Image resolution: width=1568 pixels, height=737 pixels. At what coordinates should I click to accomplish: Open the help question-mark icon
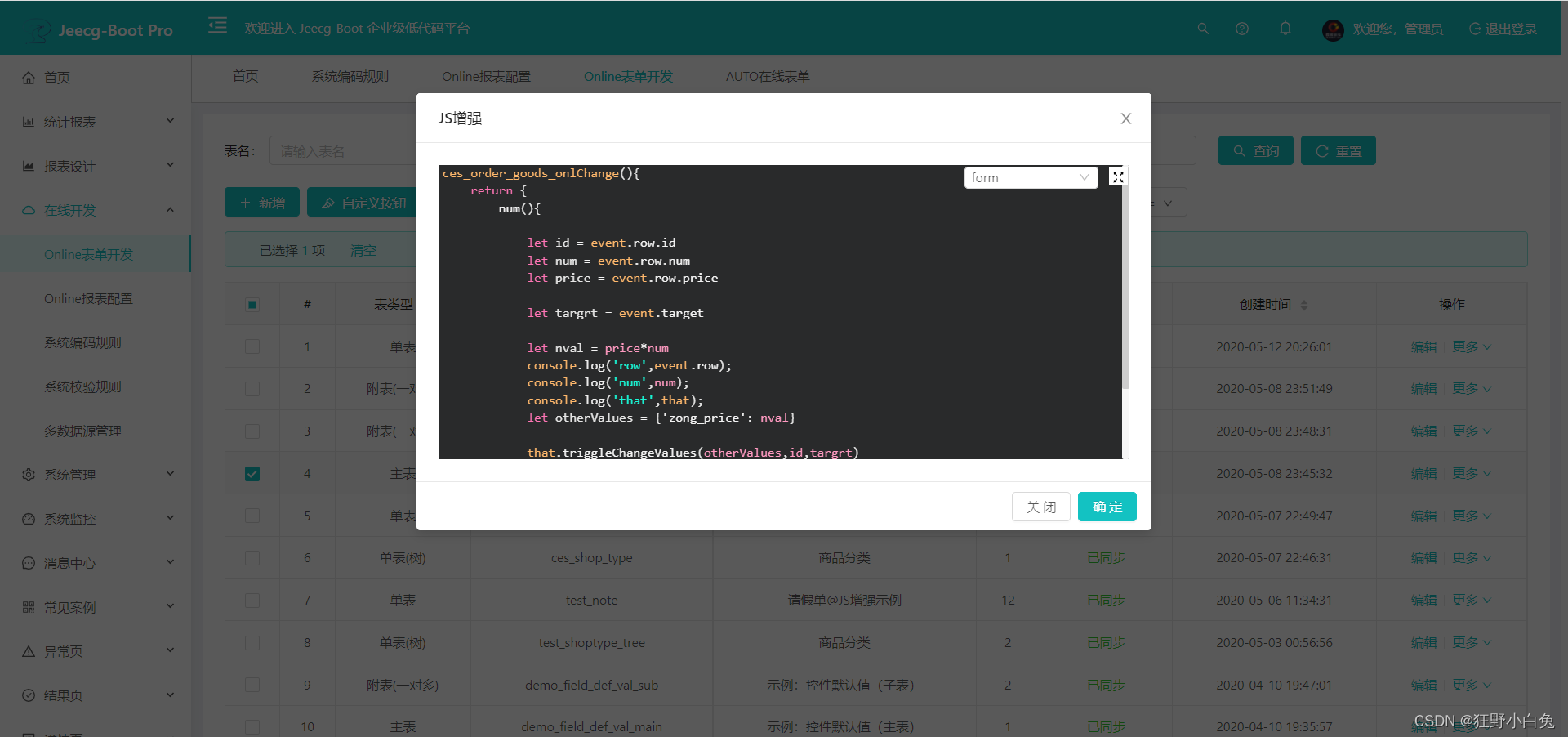tap(1242, 29)
